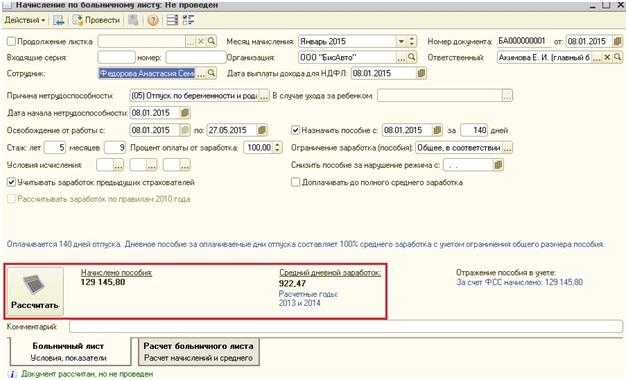Open the Начислено пособия link
The height and width of the screenshot is (380, 628).
[116, 273]
